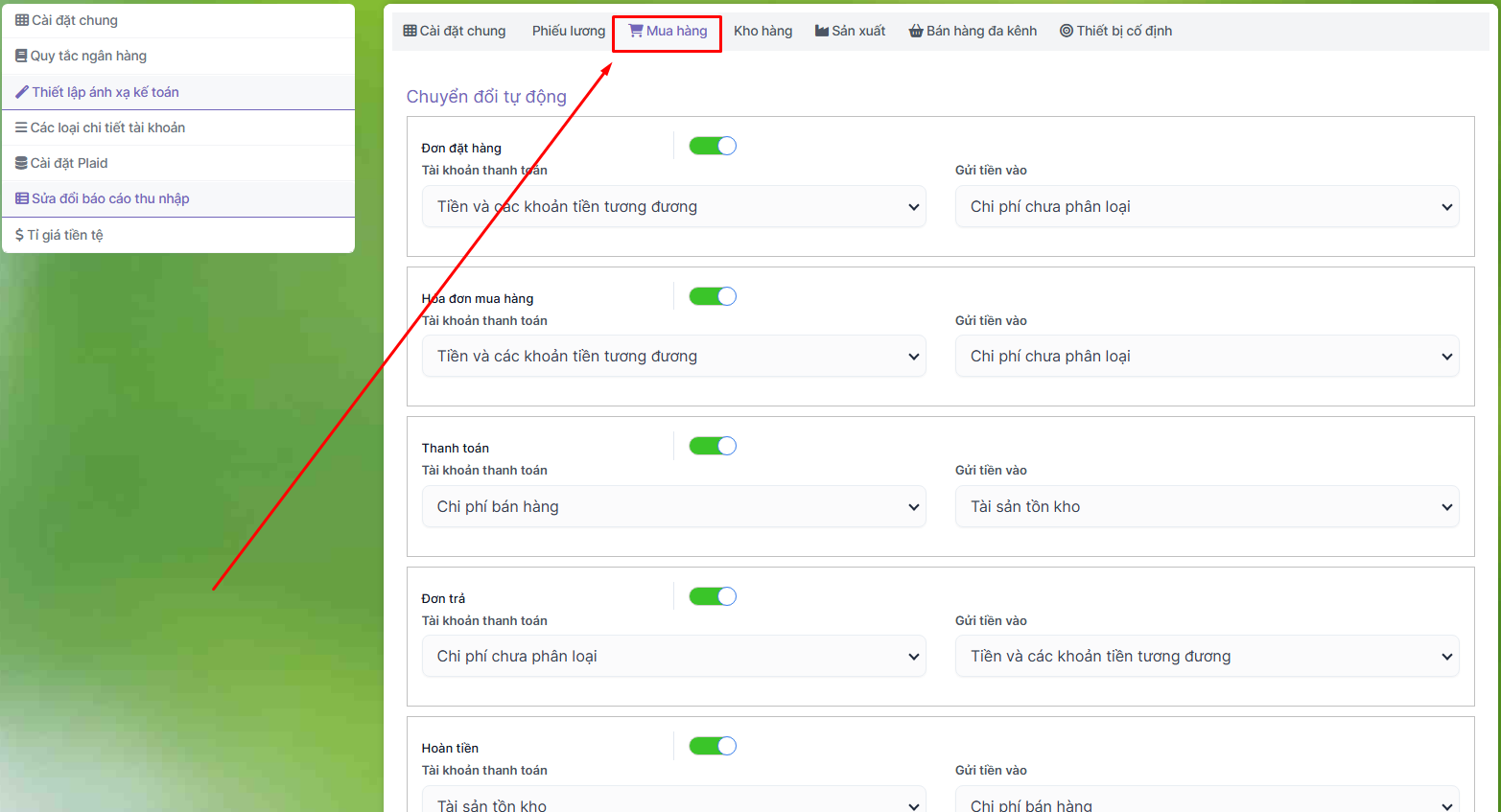This screenshot has height=812, width=1501.
Task: Click the bank book icon for Quy tắc ngân hàng
Action: click(x=21, y=56)
